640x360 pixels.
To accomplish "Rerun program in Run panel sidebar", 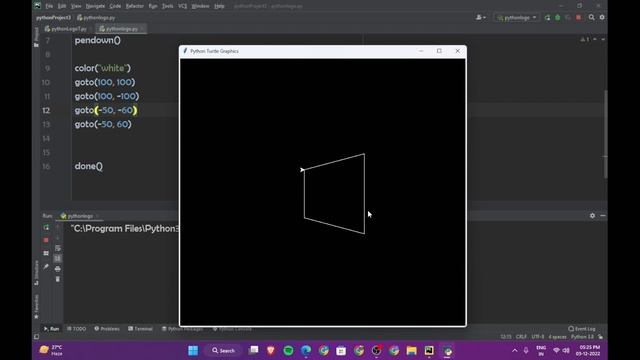I will coord(46,227).
